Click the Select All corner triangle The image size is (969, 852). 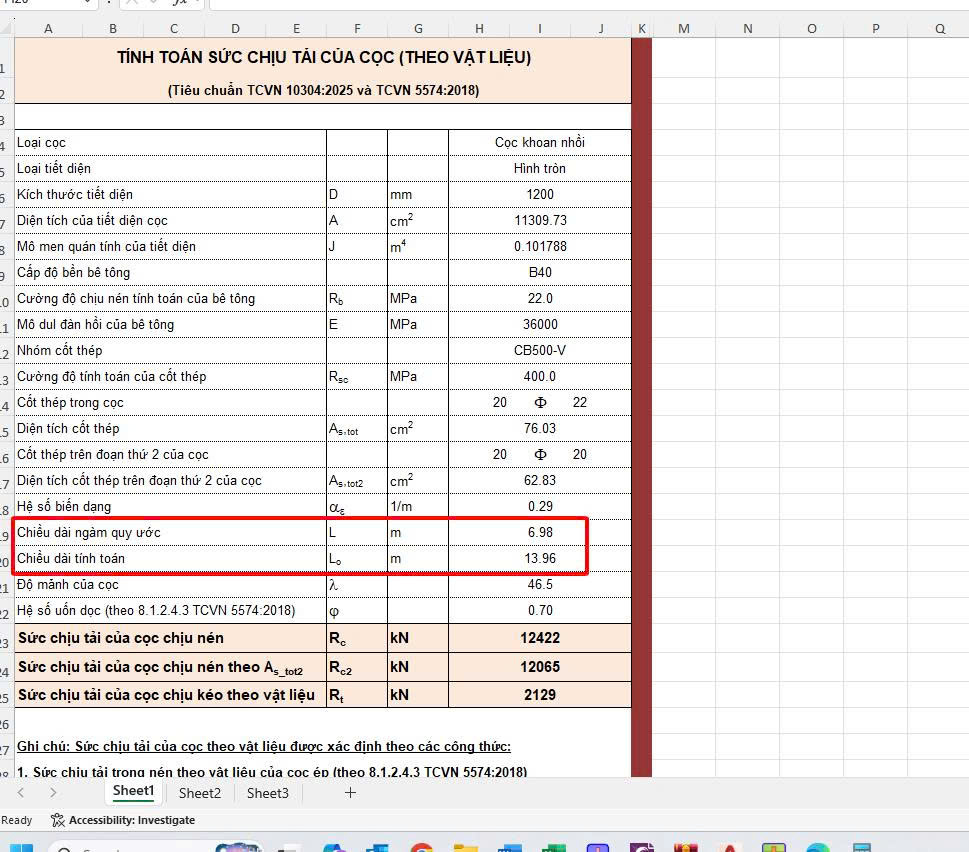pos(7,29)
